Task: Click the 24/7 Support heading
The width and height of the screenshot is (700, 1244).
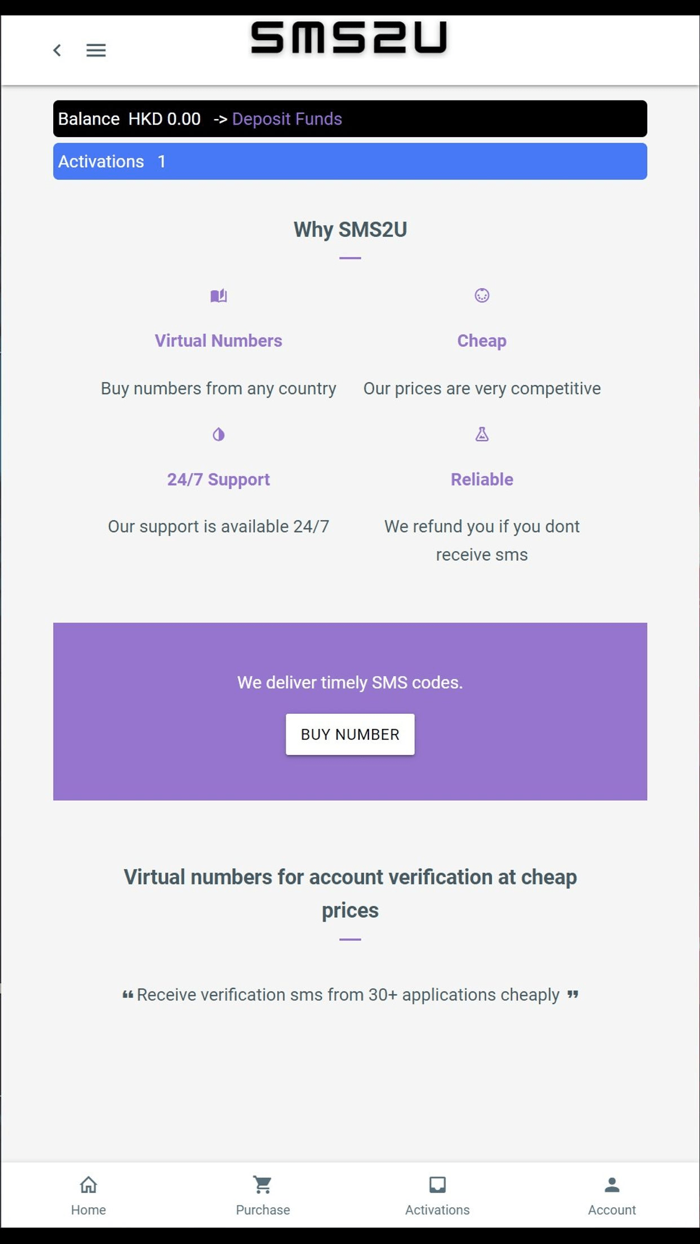Action: click(x=218, y=479)
